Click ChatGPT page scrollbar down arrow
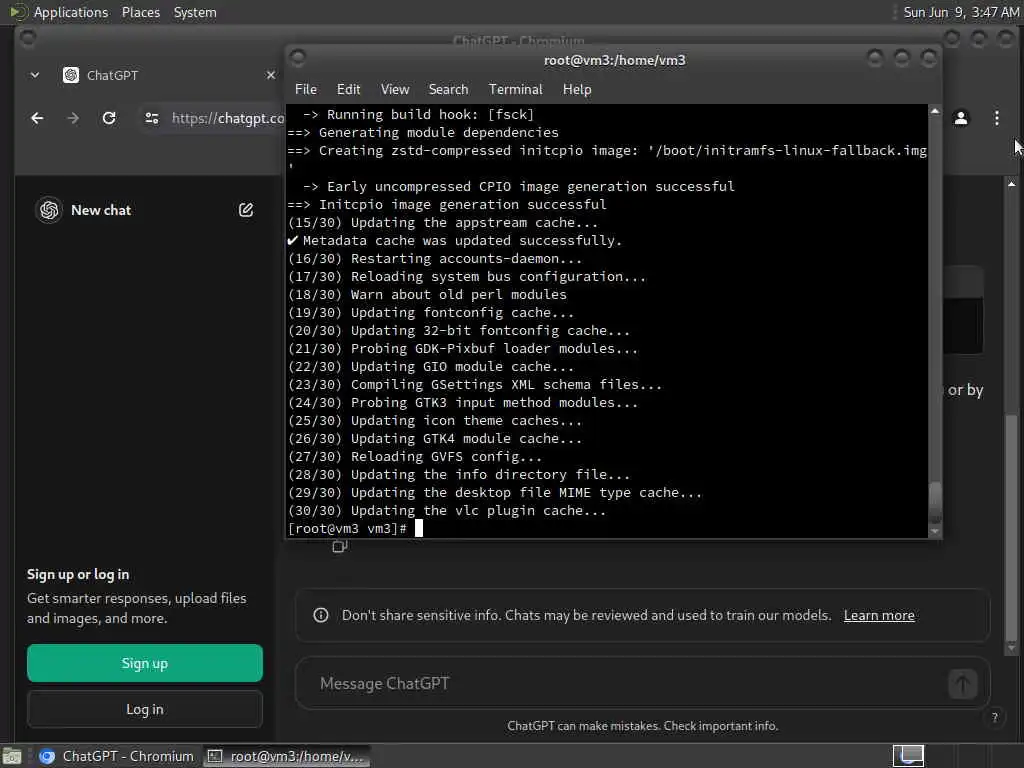The image size is (1024, 768). point(1011,648)
